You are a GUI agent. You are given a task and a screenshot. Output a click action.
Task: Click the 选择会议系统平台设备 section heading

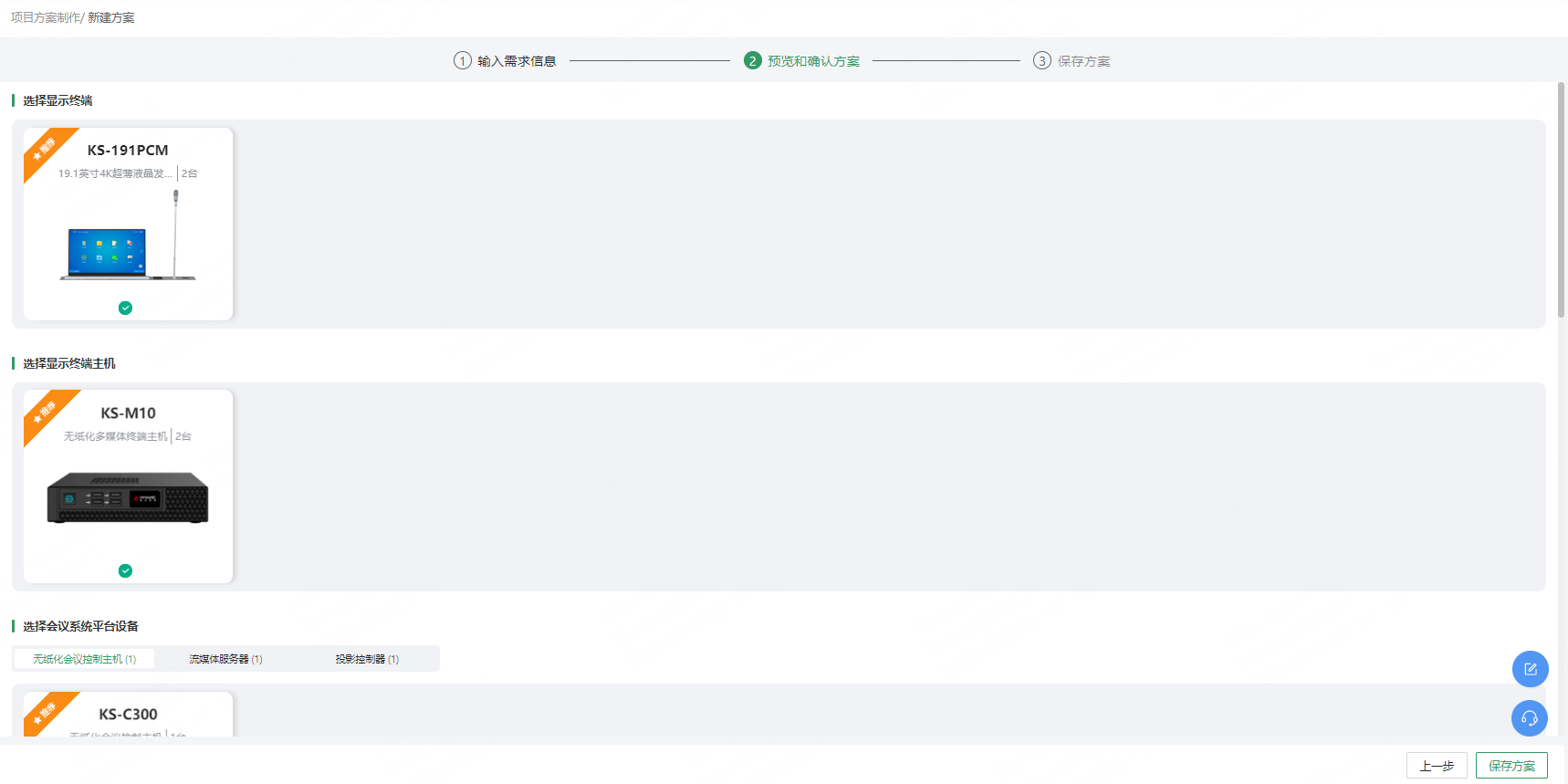[80, 626]
